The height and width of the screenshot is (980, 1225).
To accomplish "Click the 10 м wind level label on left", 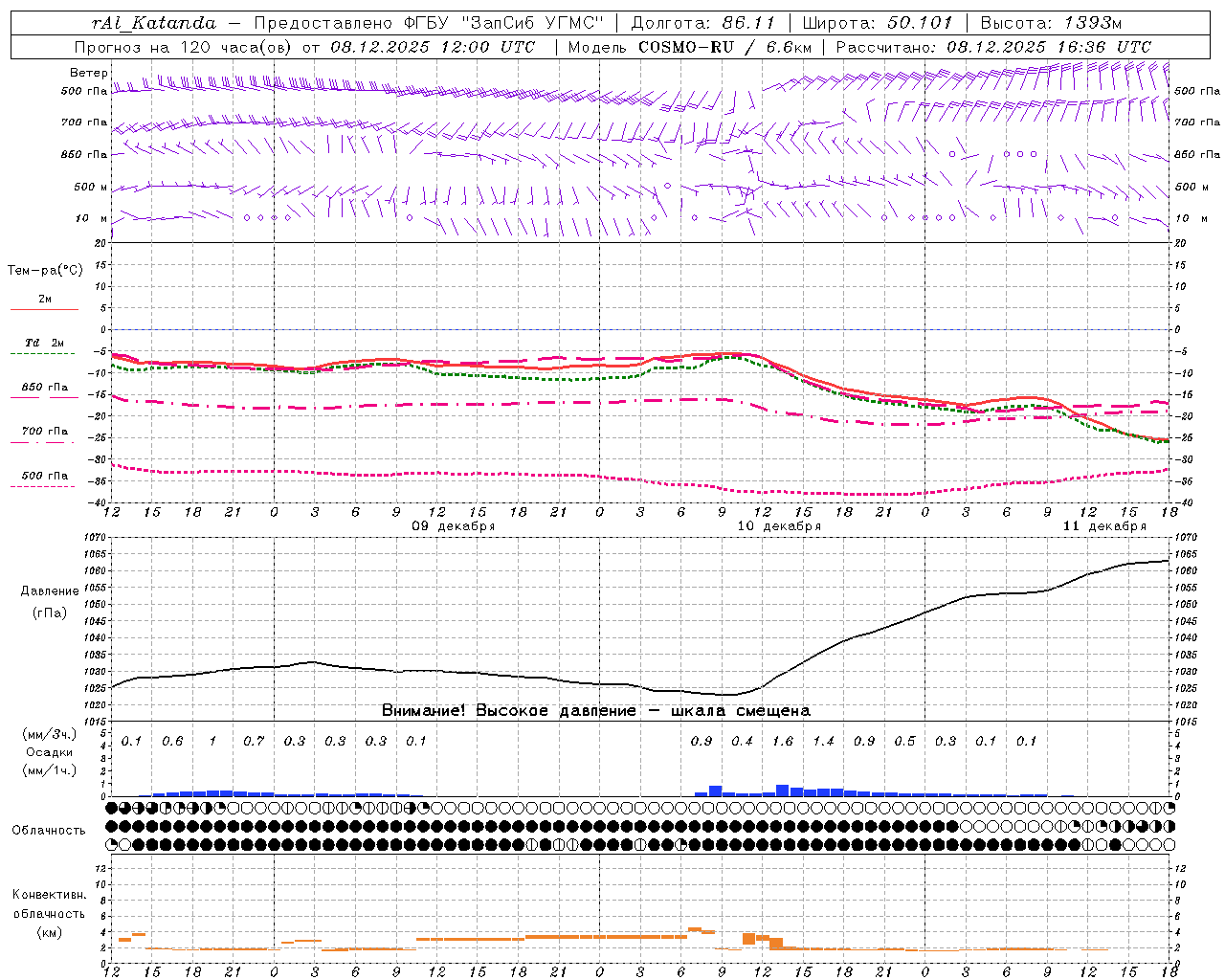I will tap(92, 218).
